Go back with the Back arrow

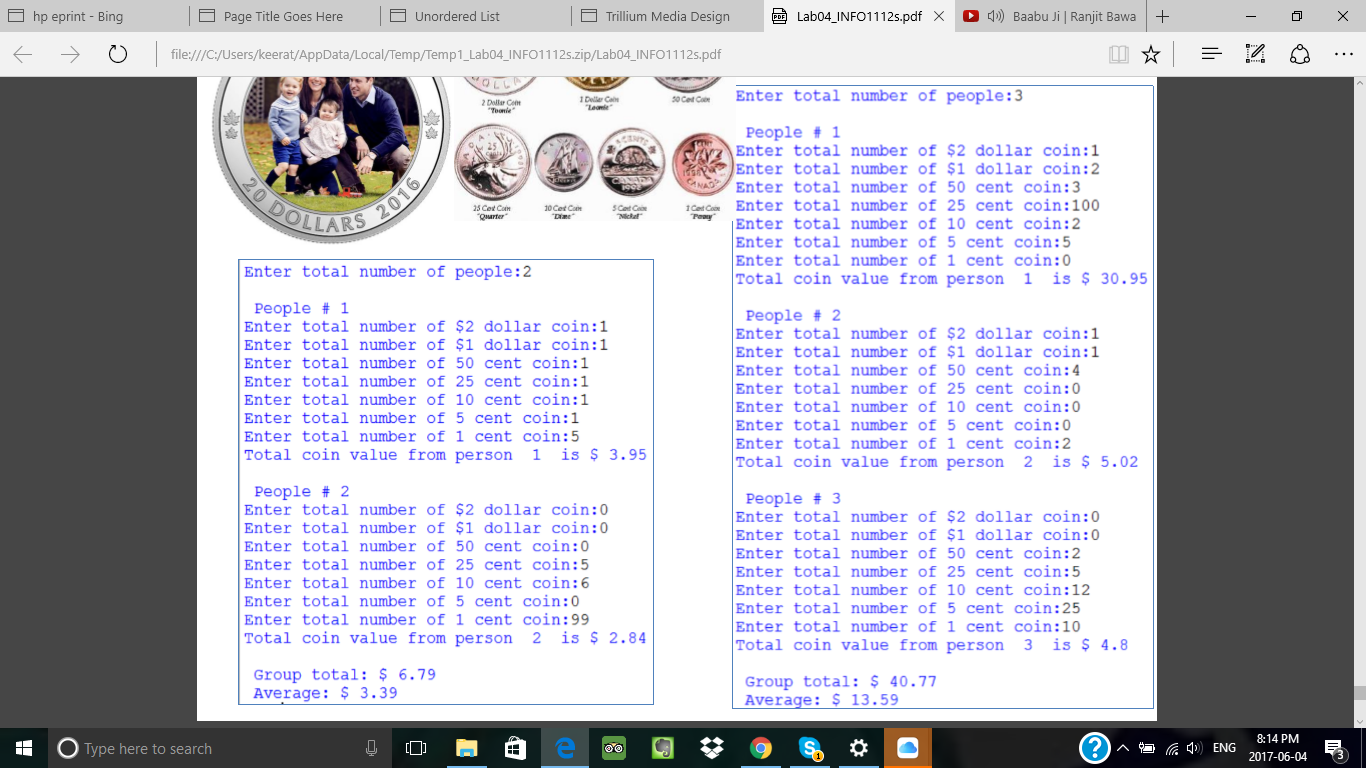[x=23, y=54]
